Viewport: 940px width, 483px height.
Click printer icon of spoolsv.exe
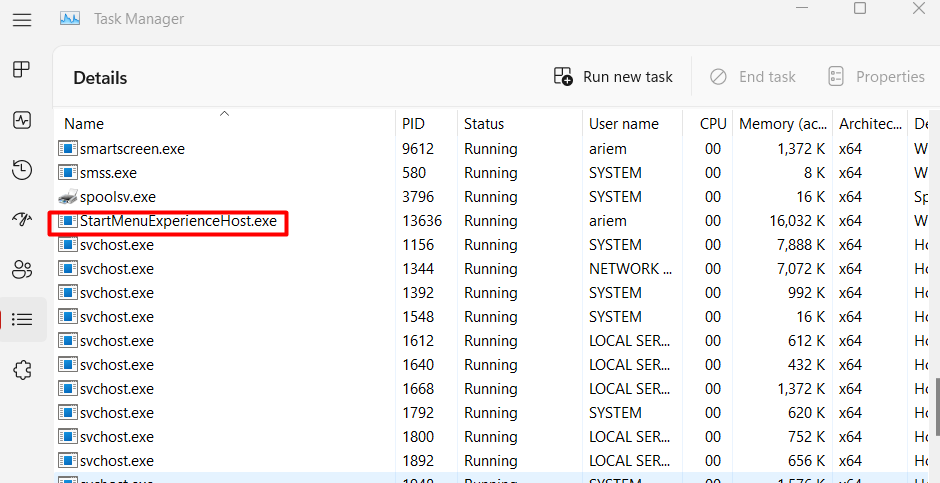pyautogui.click(x=68, y=197)
